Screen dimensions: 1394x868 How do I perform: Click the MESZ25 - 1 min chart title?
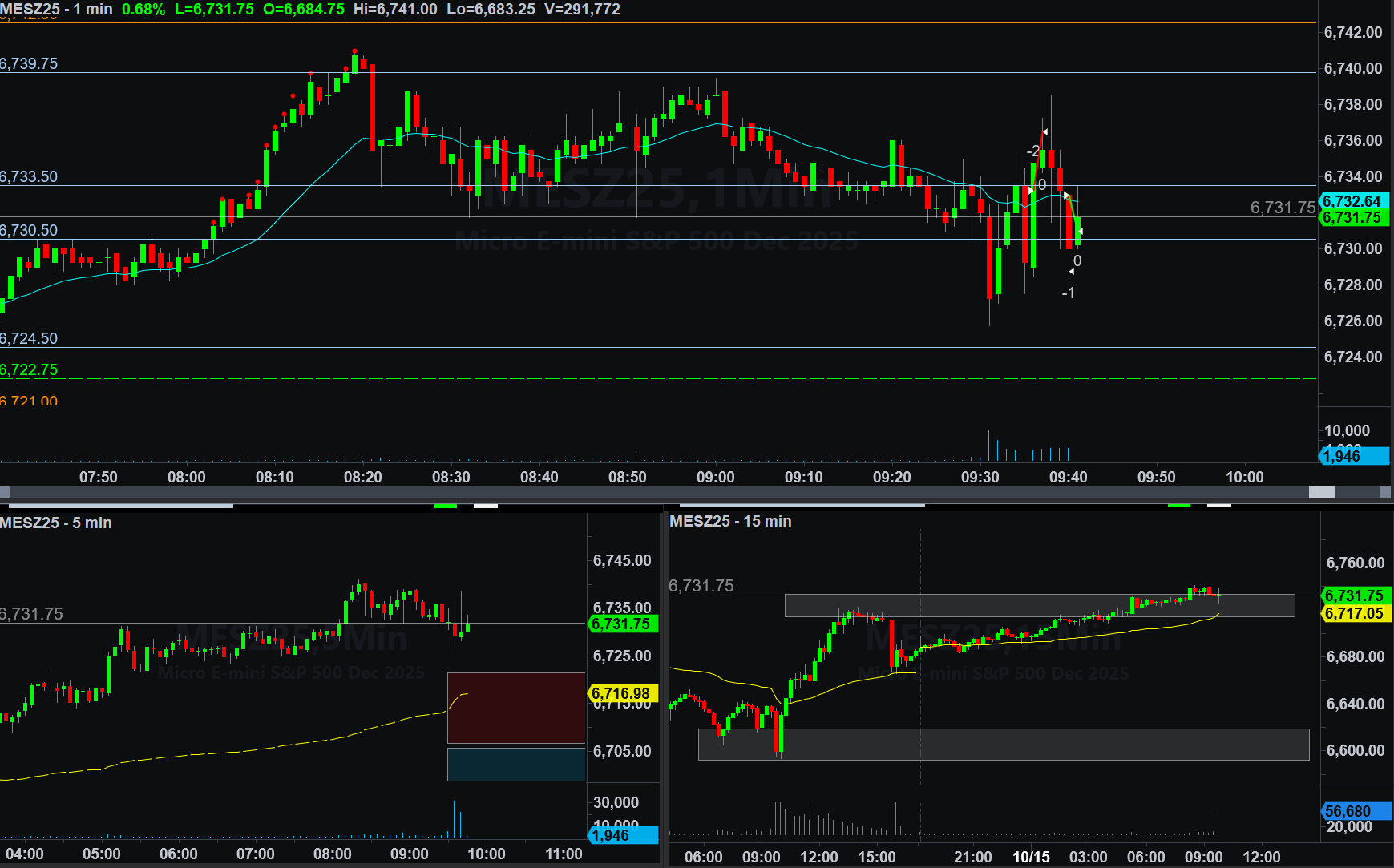(x=56, y=10)
